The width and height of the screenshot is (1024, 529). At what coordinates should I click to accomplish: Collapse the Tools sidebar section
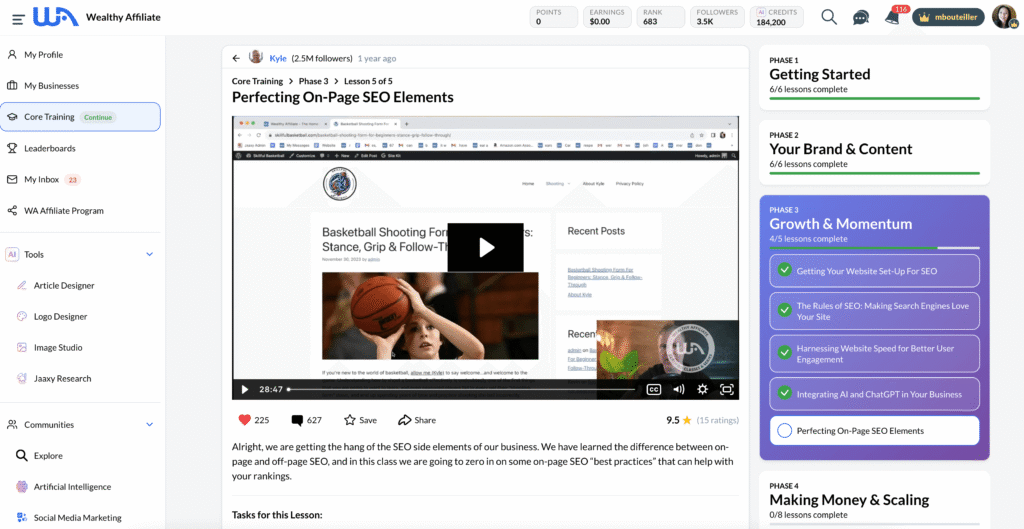point(150,254)
